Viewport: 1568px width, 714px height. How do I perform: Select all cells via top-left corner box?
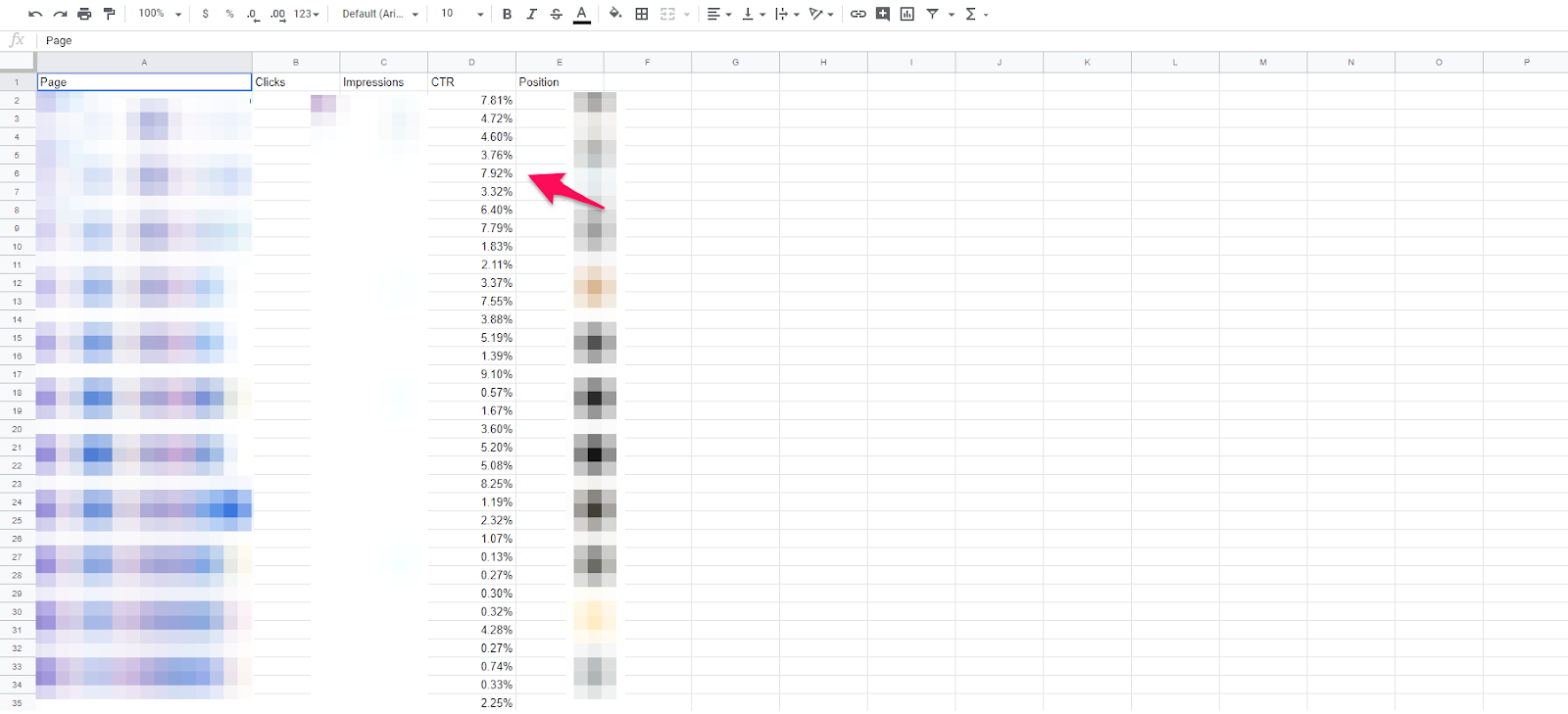tap(18, 62)
